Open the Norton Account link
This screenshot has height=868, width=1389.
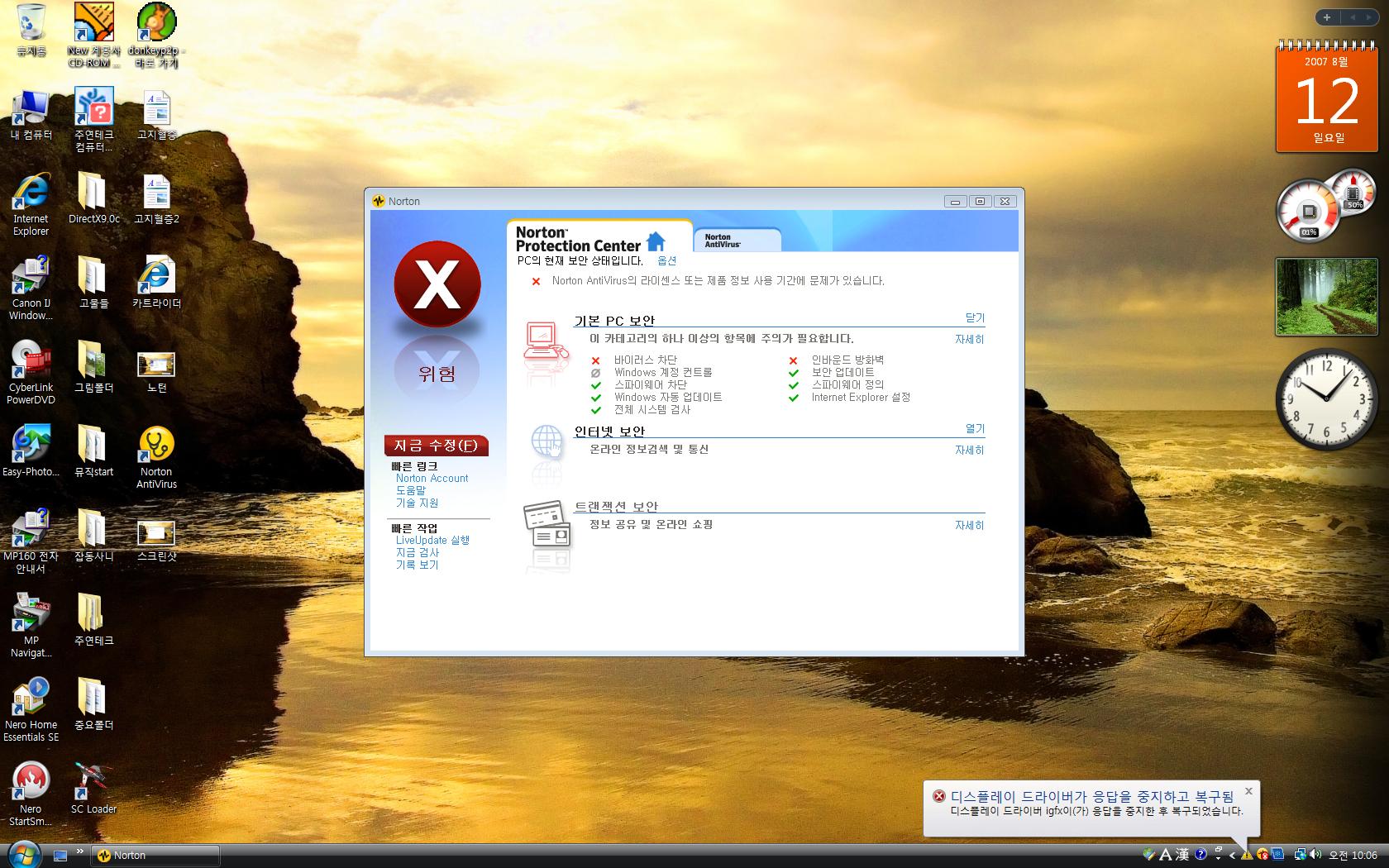click(x=432, y=478)
